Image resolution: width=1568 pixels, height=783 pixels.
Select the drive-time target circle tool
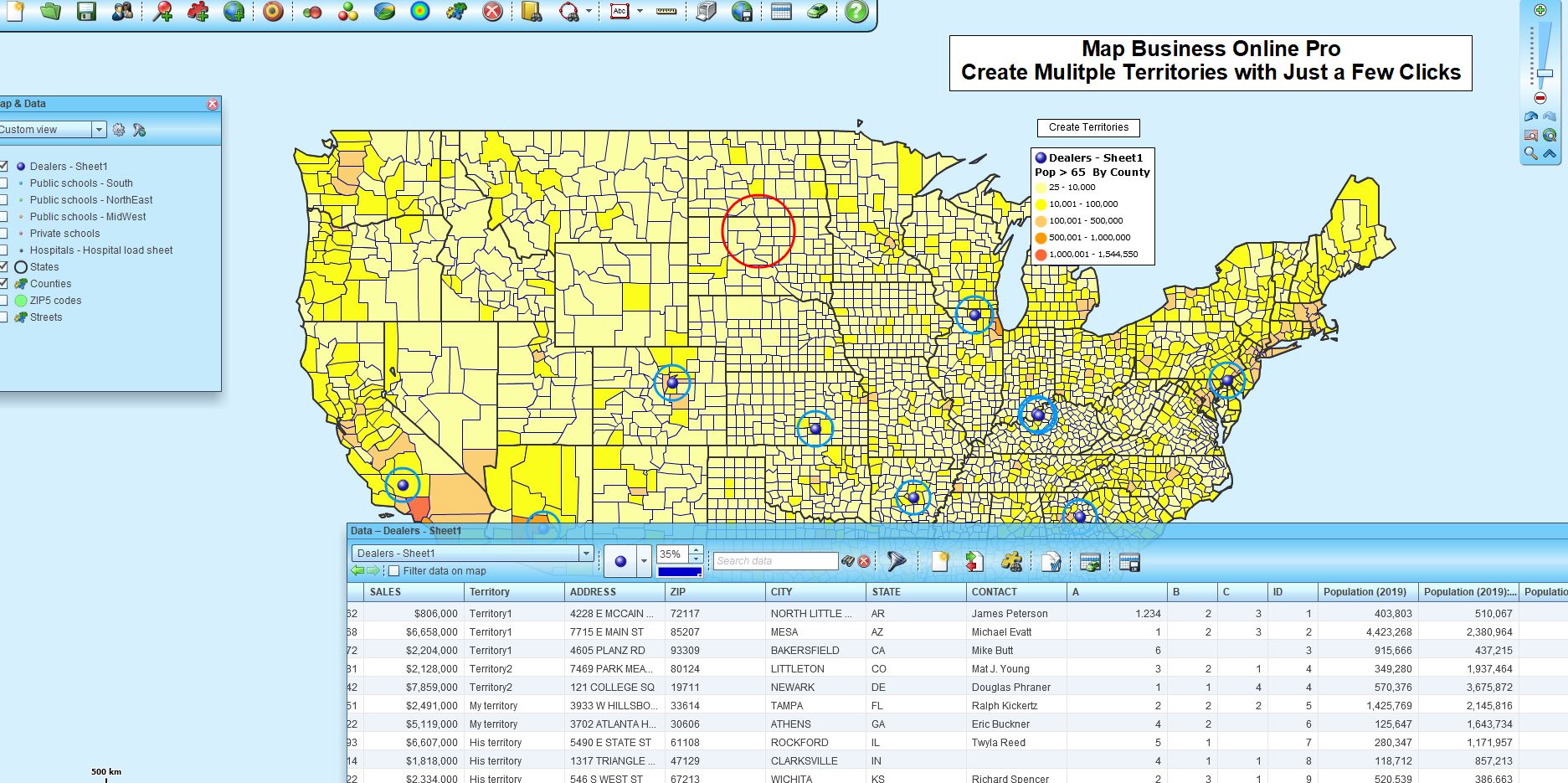(x=273, y=12)
